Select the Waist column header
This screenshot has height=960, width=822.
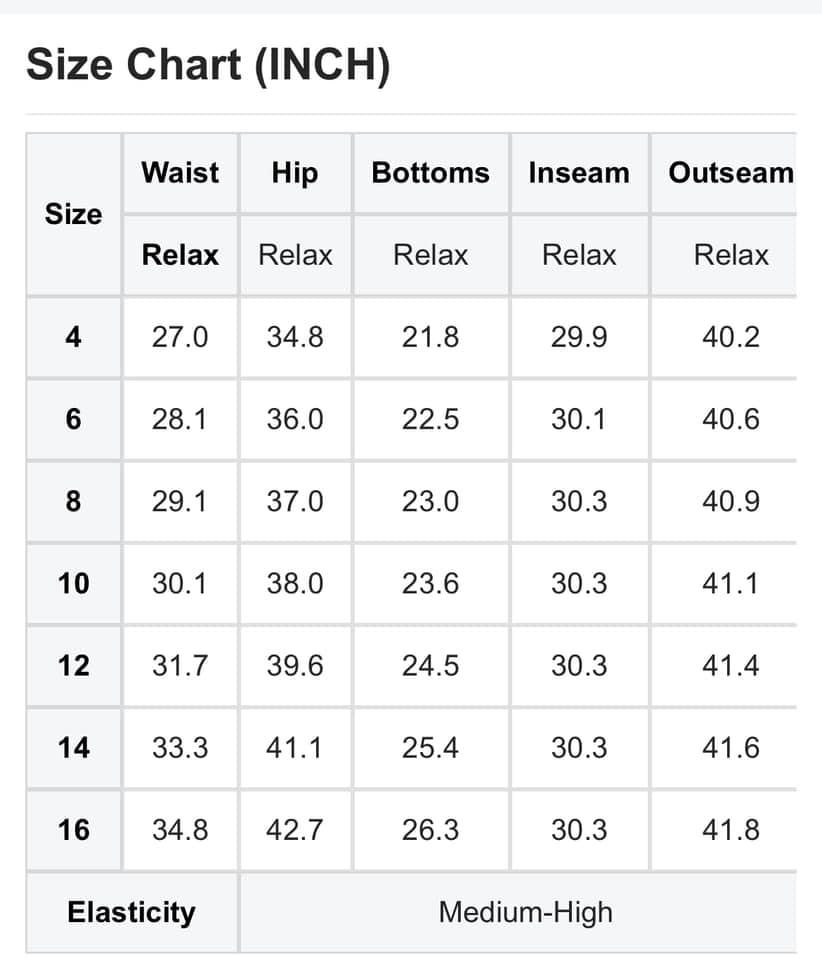(x=180, y=172)
